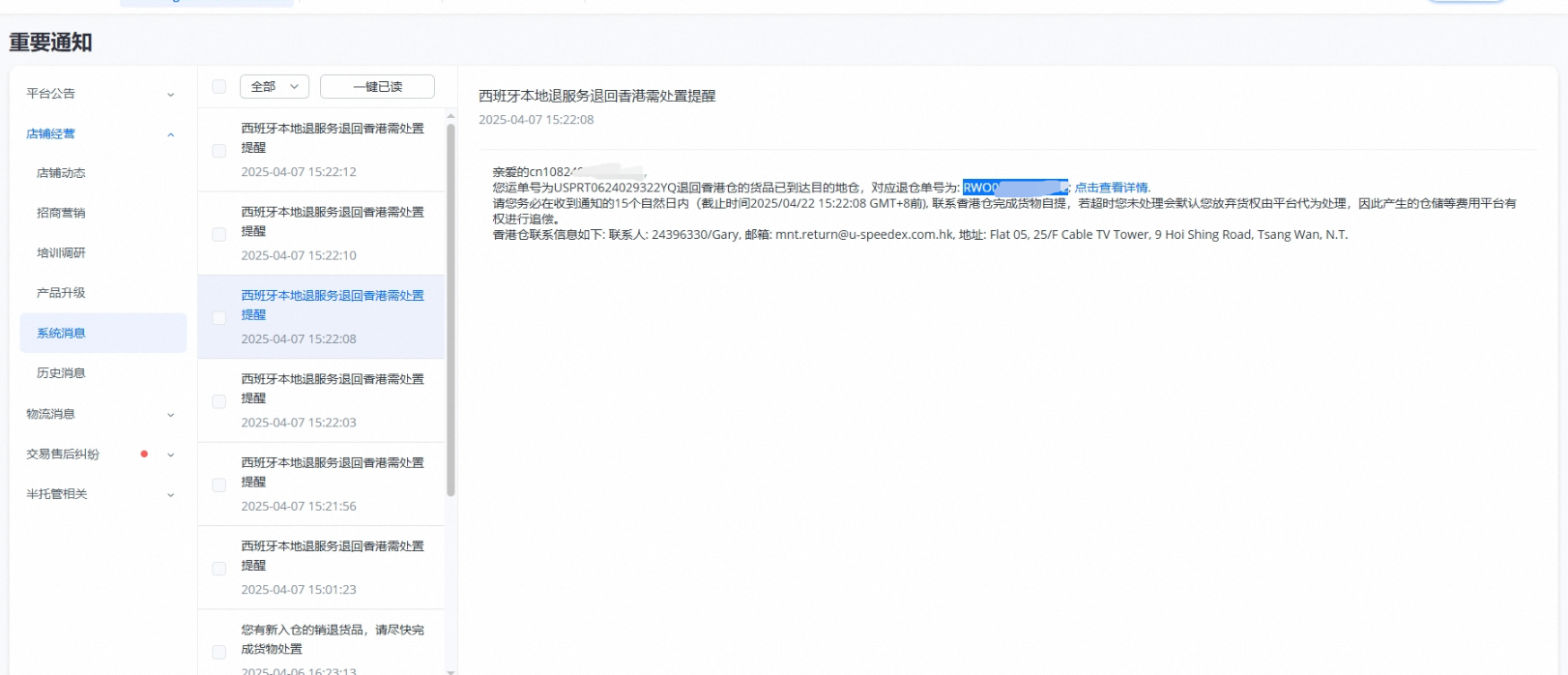Click the 一键已读 button
Screen dimensions: 1568x675
[377, 87]
